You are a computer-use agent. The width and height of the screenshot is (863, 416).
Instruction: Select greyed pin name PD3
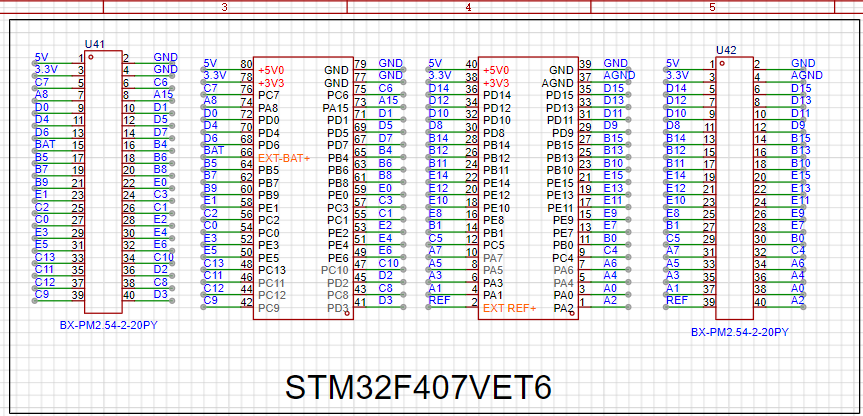point(338,307)
